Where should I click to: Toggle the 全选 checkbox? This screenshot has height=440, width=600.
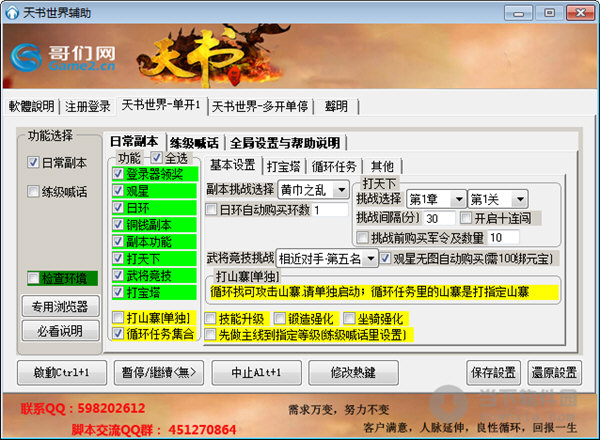tap(156, 157)
